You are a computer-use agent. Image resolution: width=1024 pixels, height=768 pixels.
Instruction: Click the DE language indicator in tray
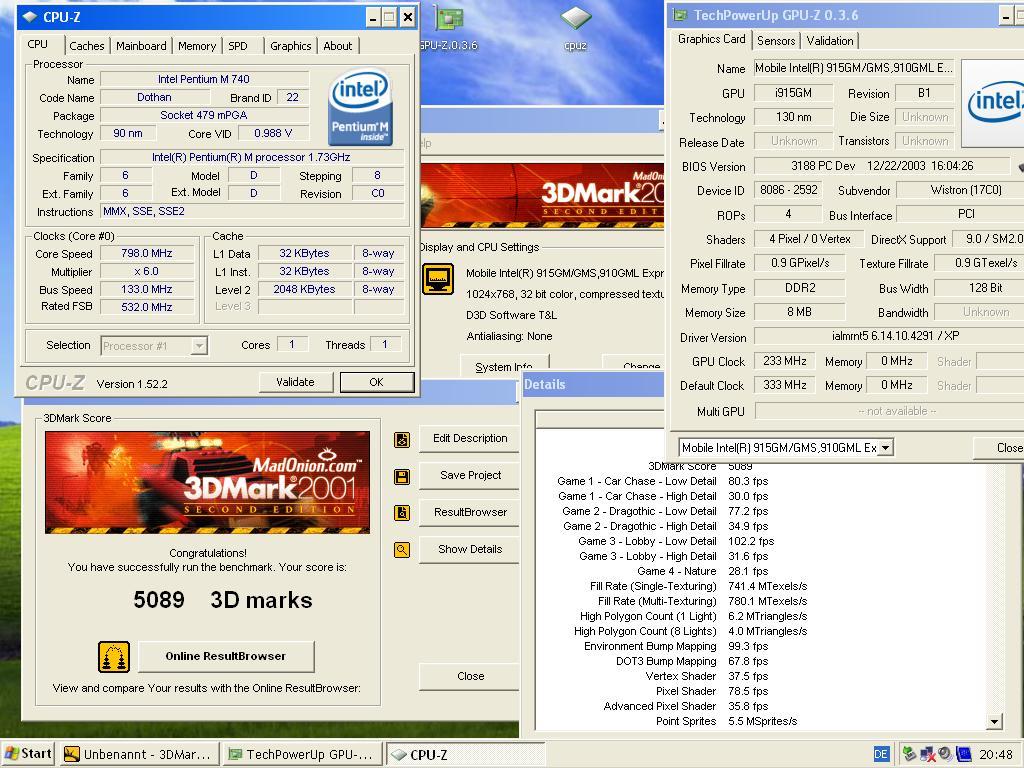pos(881,754)
